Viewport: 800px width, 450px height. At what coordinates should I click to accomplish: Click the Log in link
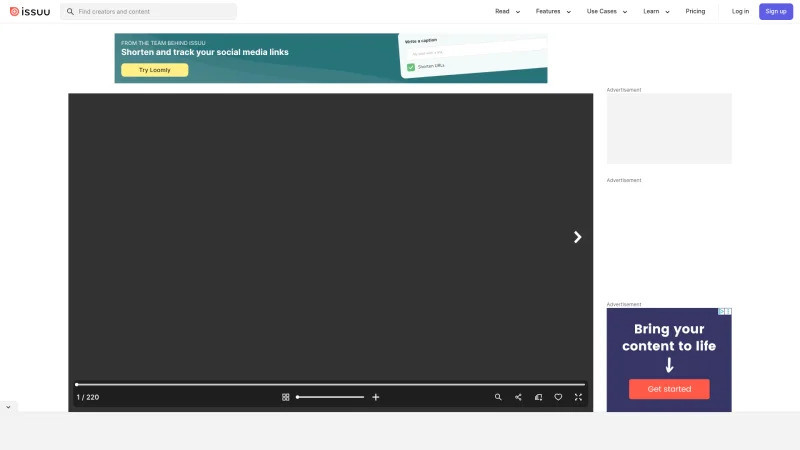[x=740, y=11]
